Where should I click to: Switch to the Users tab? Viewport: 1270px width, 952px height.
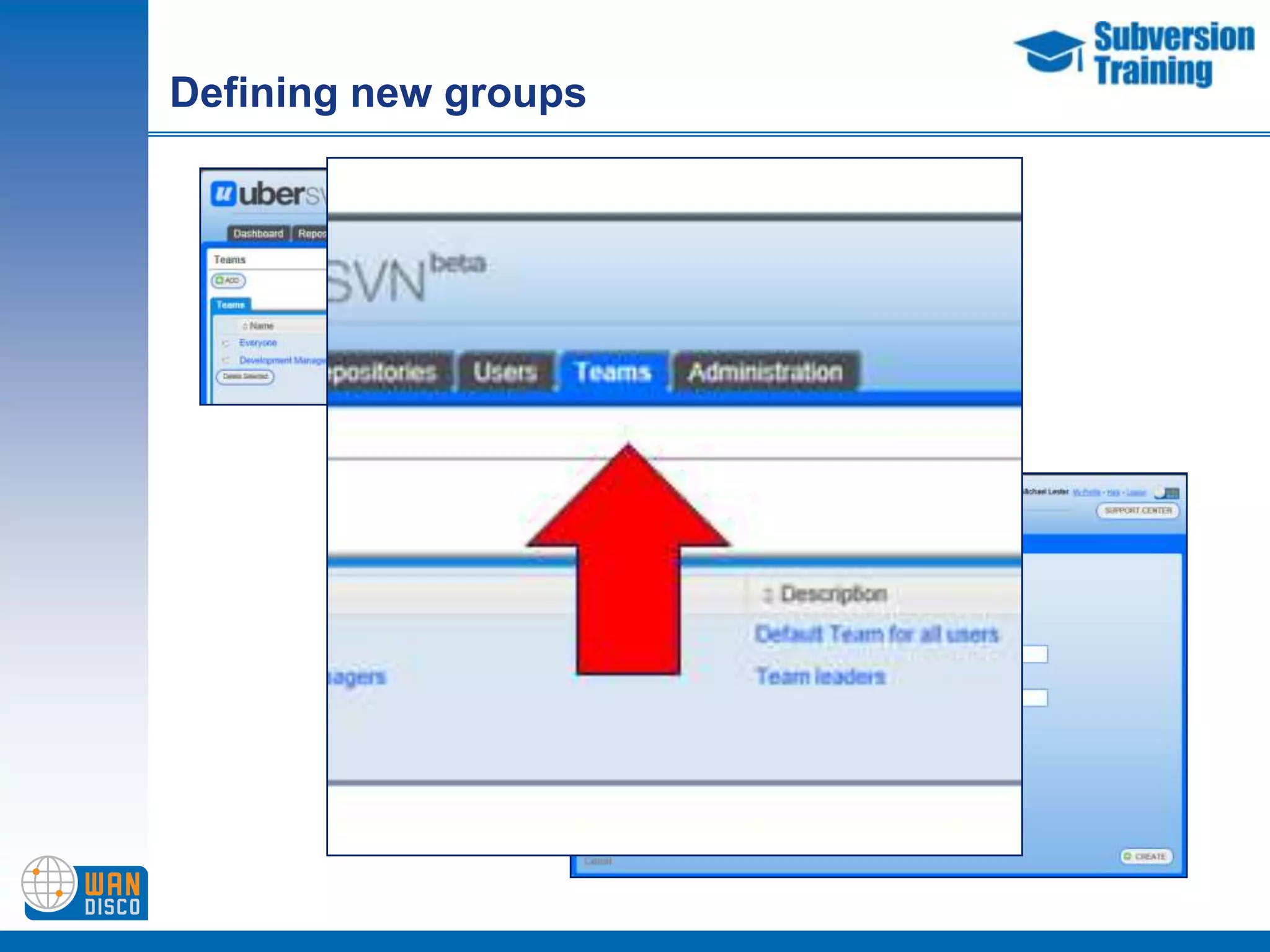[505, 372]
